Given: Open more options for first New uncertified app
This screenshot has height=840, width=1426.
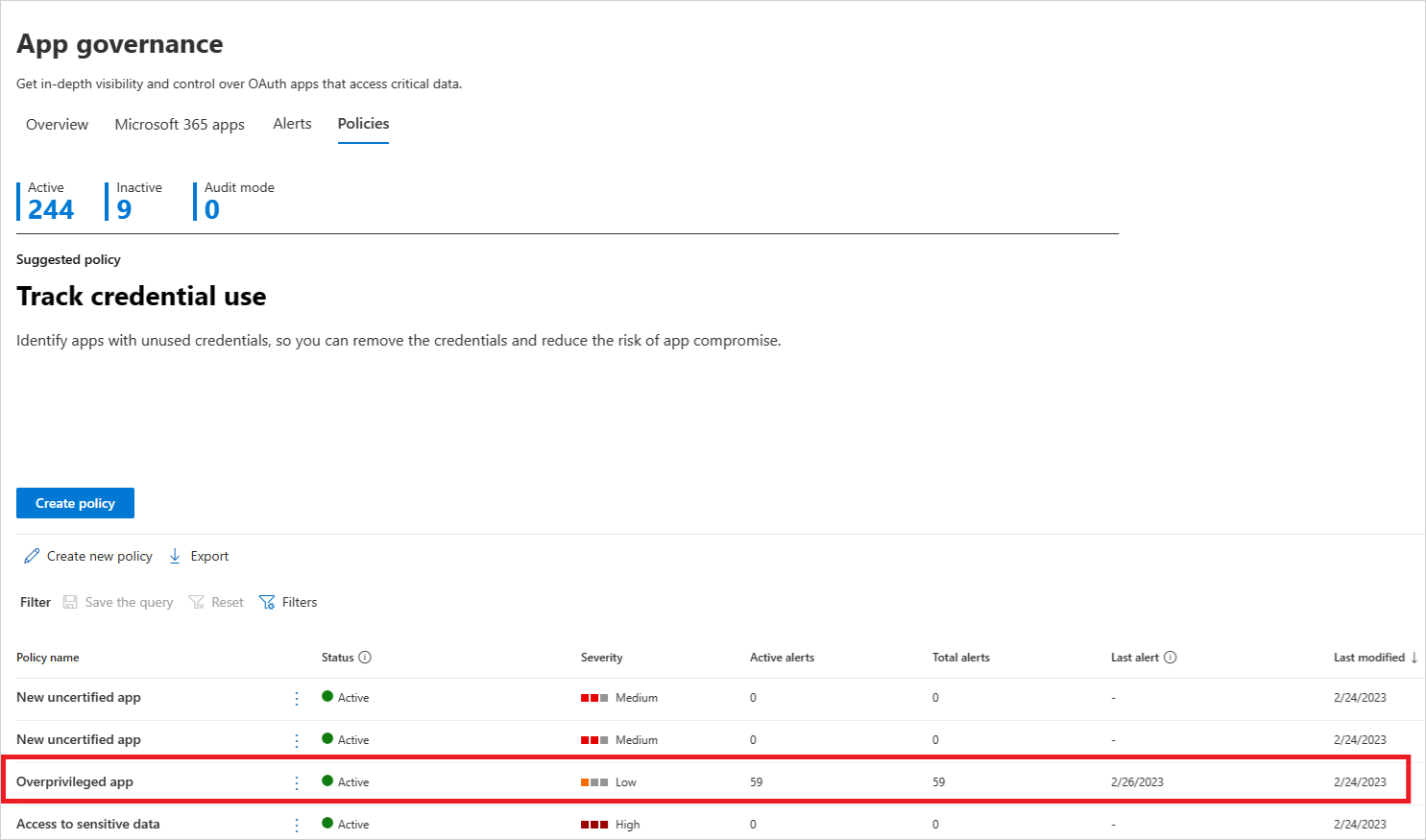Looking at the screenshot, I should [297, 698].
